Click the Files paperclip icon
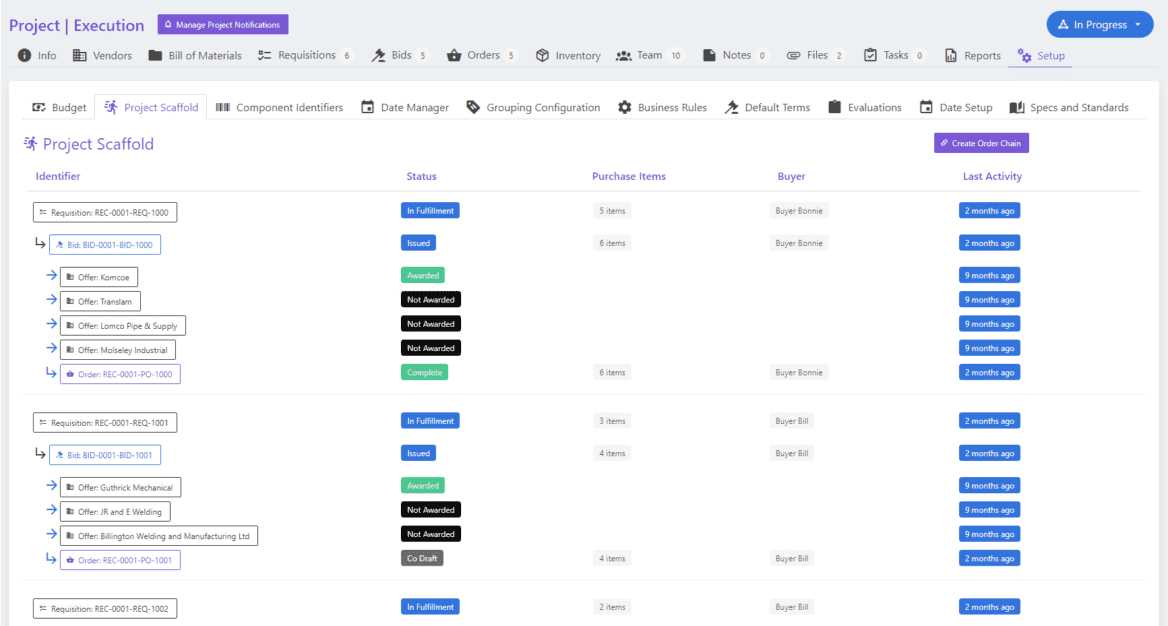The width and height of the screenshot is (1168, 626). point(793,56)
